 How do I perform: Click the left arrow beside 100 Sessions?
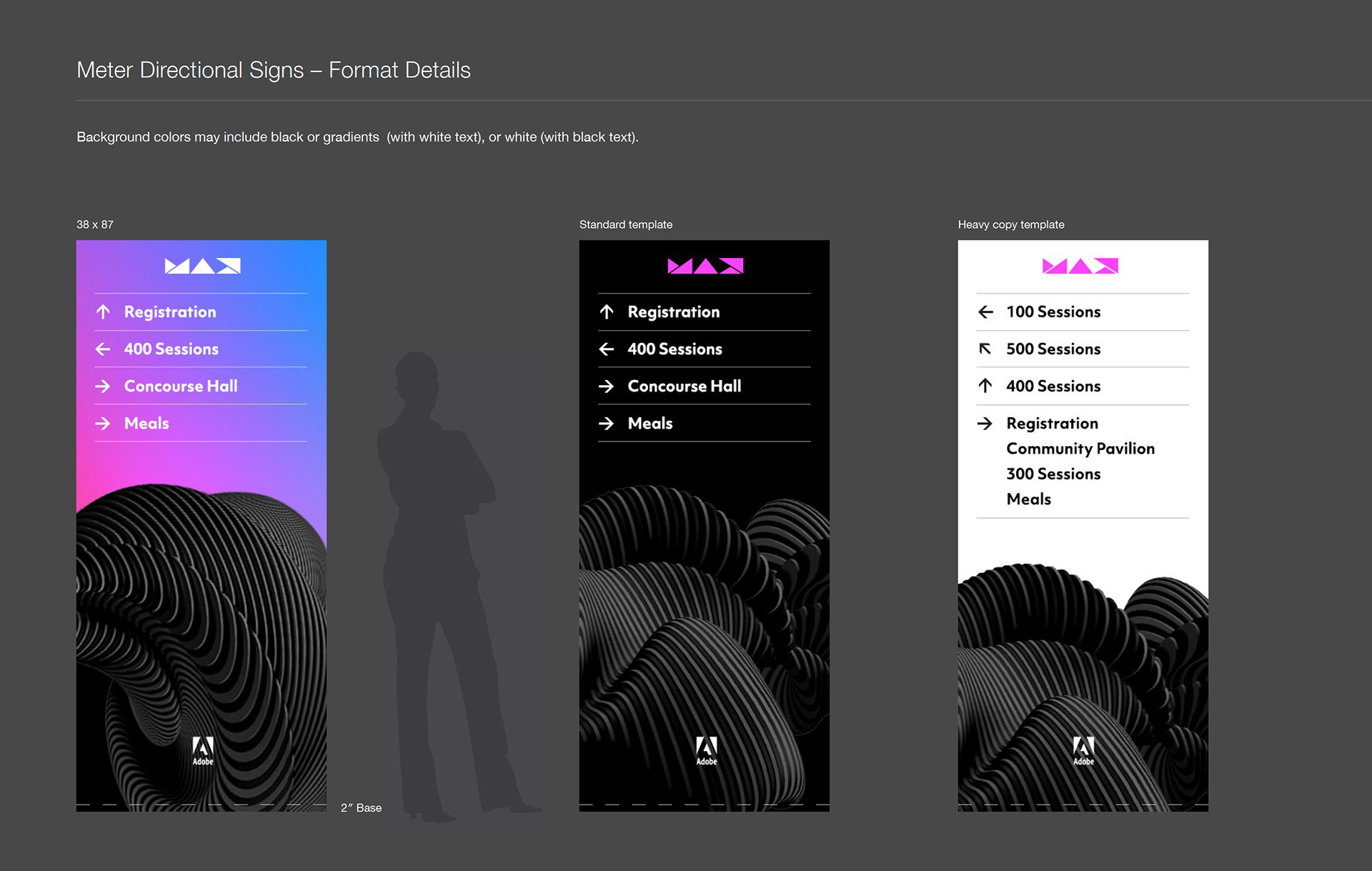tap(985, 312)
